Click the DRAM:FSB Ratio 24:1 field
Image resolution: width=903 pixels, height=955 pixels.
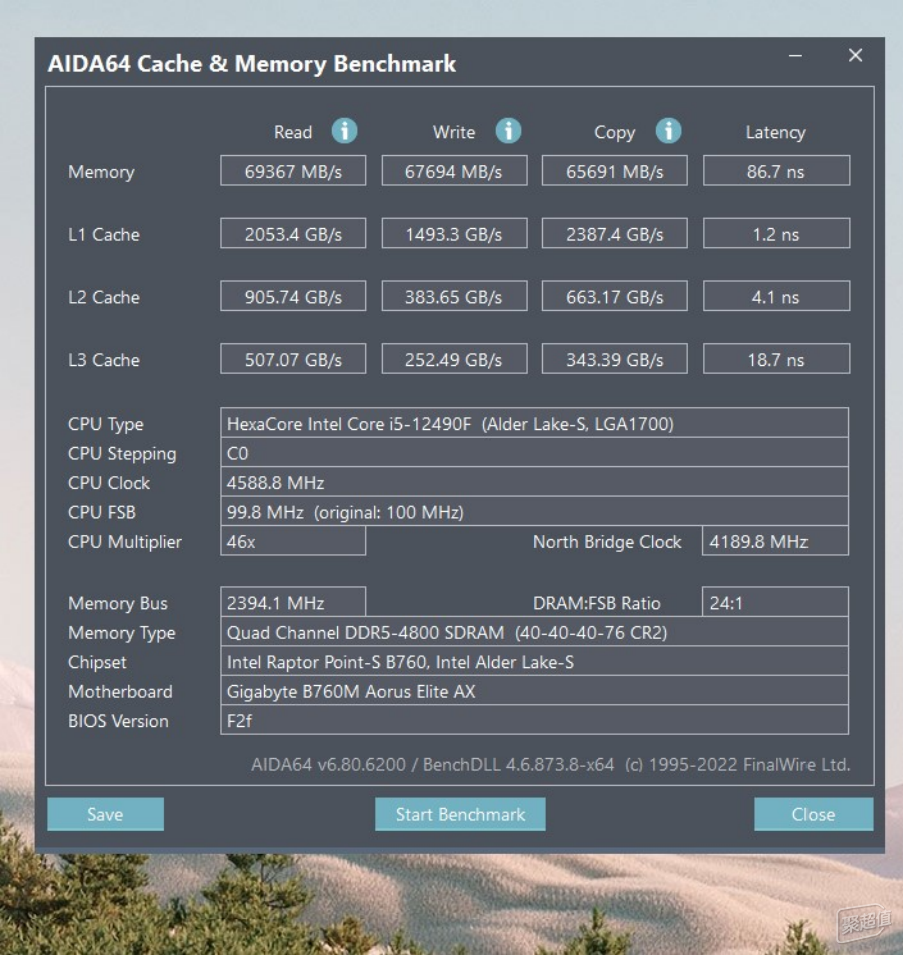(x=775, y=602)
